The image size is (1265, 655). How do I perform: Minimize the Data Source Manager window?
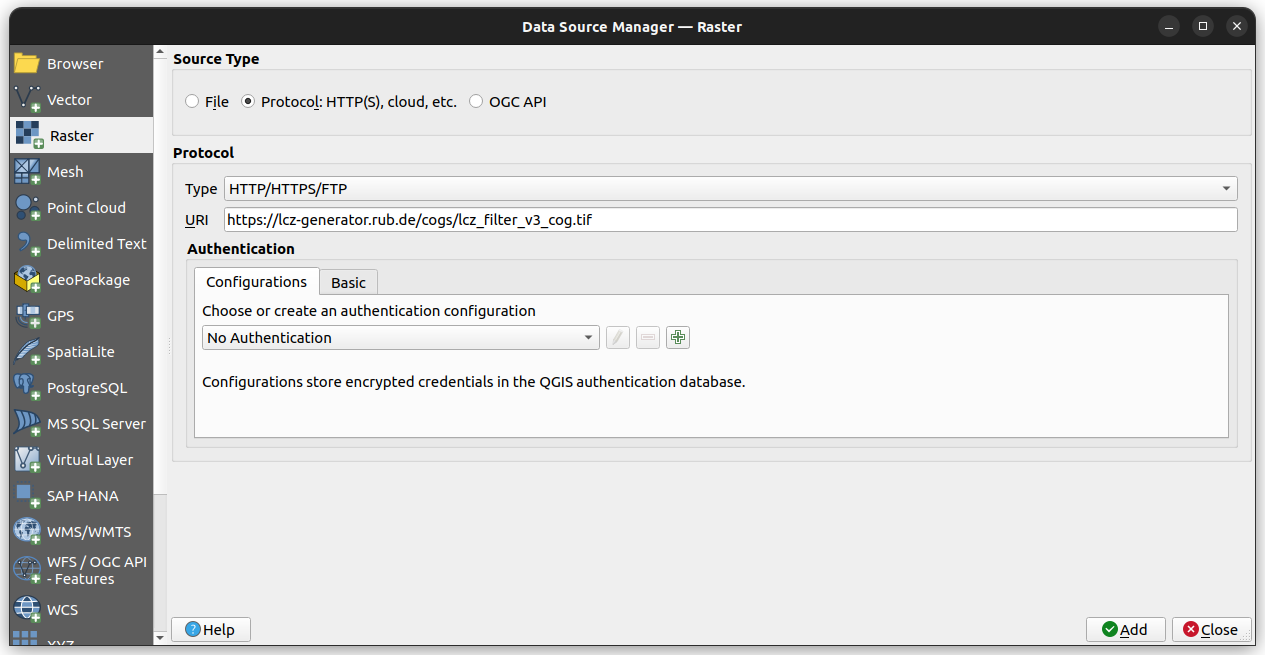click(1169, 26)
